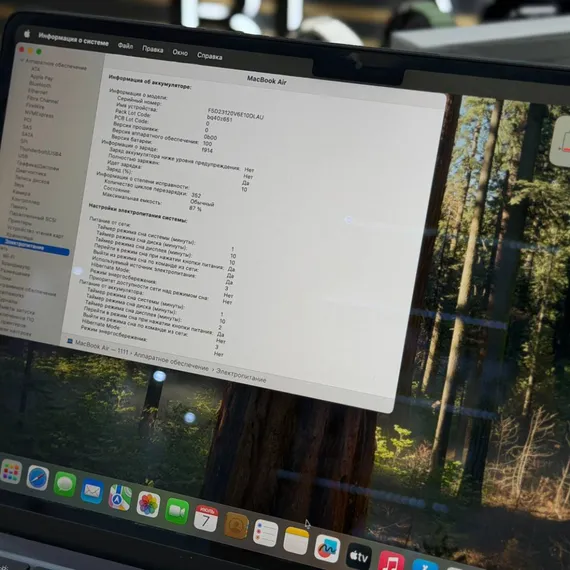Open the Справка menu
The height and width of the screenshot is (570, 570).
tap(210, 56)
